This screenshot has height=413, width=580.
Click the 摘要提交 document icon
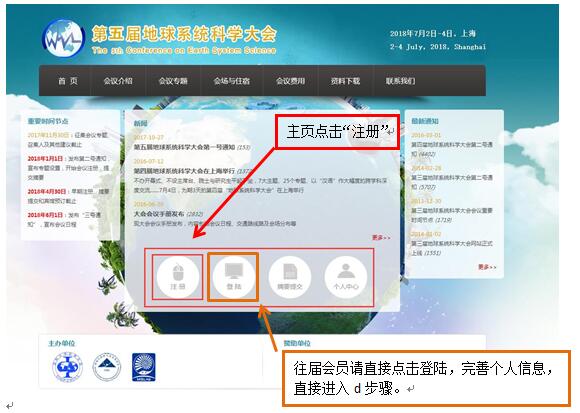[290, 277]
